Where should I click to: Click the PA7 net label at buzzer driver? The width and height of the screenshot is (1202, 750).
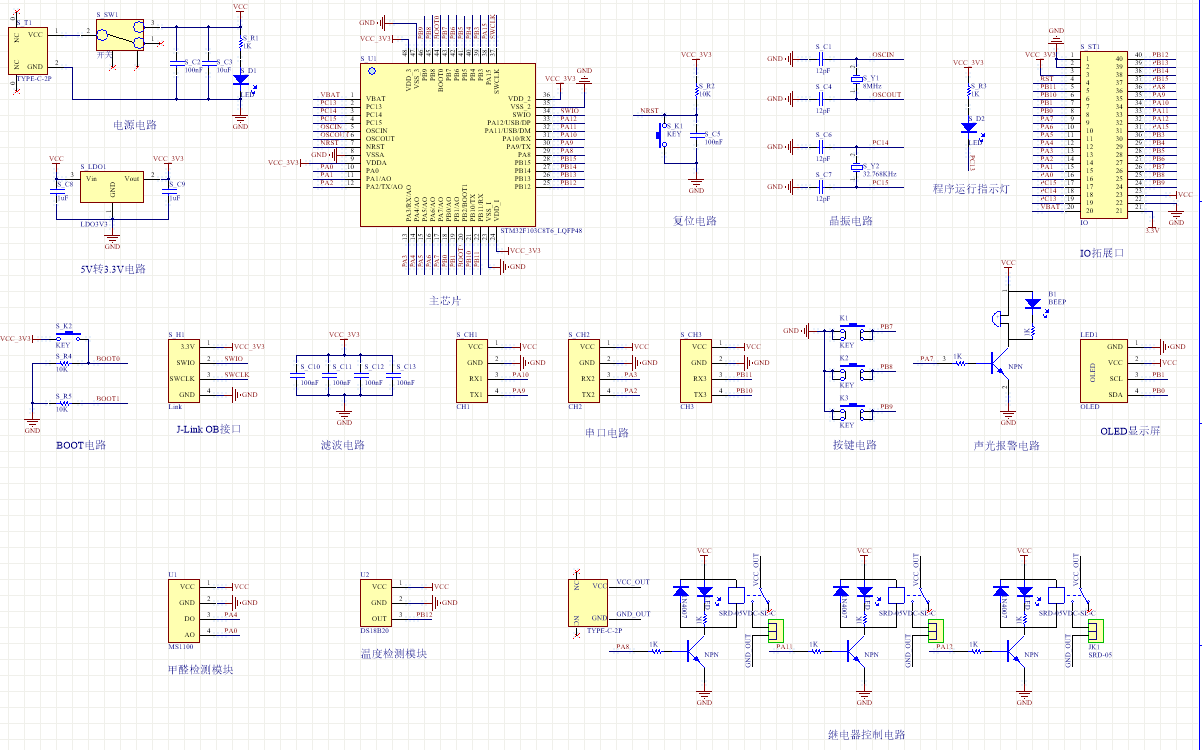click(x=926, y=358)
